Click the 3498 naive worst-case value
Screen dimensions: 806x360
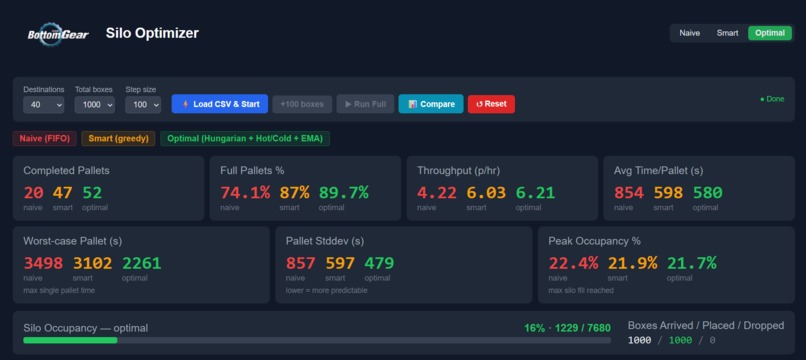point(43,263)
